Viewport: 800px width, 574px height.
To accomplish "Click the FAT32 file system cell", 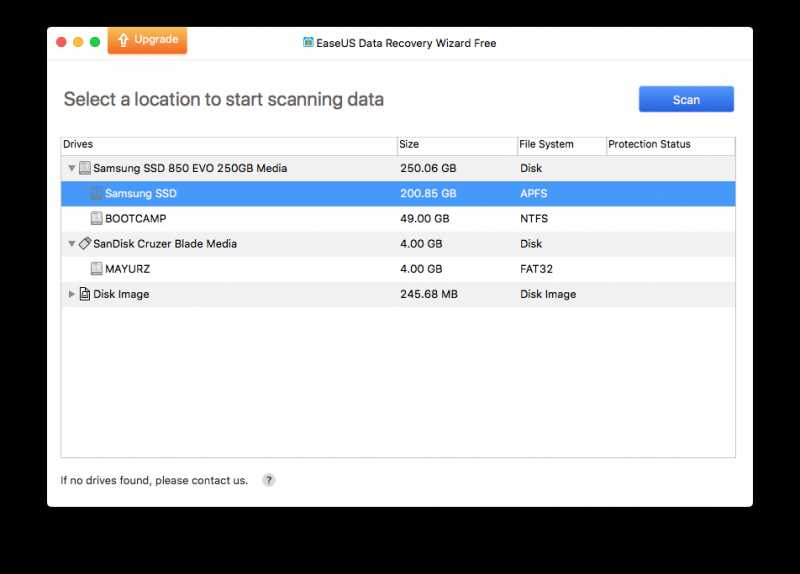I will coord(536,268).
